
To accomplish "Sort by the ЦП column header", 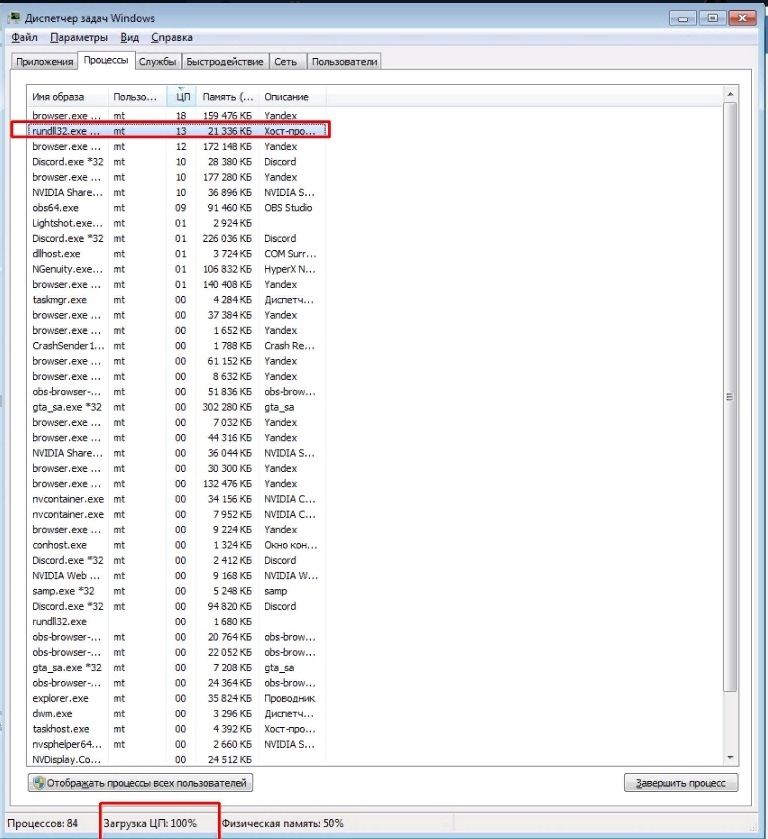I will click(x=181, y=97).
